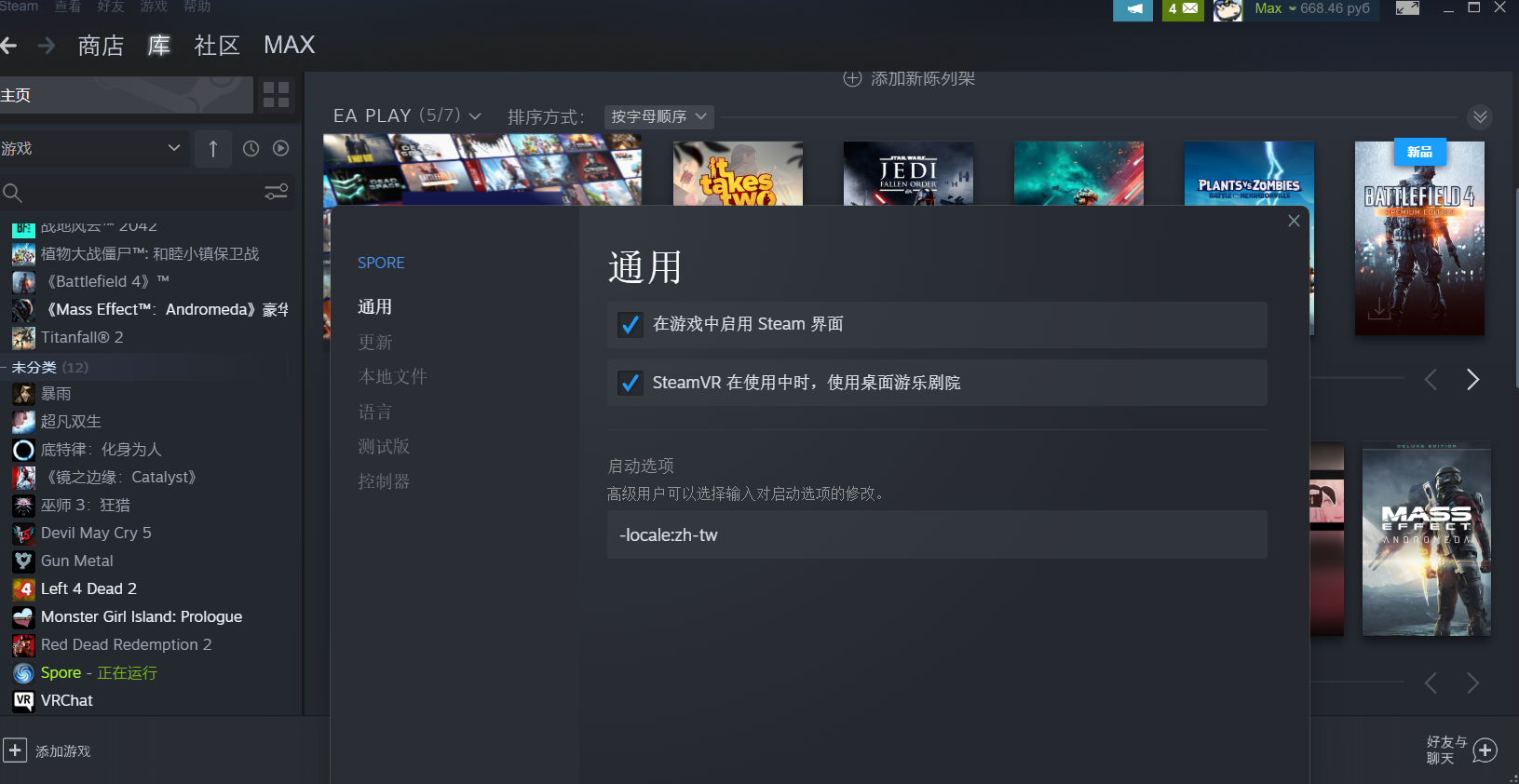Open Mass Effect Andromeda cover art

click(x=1427, y=540)
